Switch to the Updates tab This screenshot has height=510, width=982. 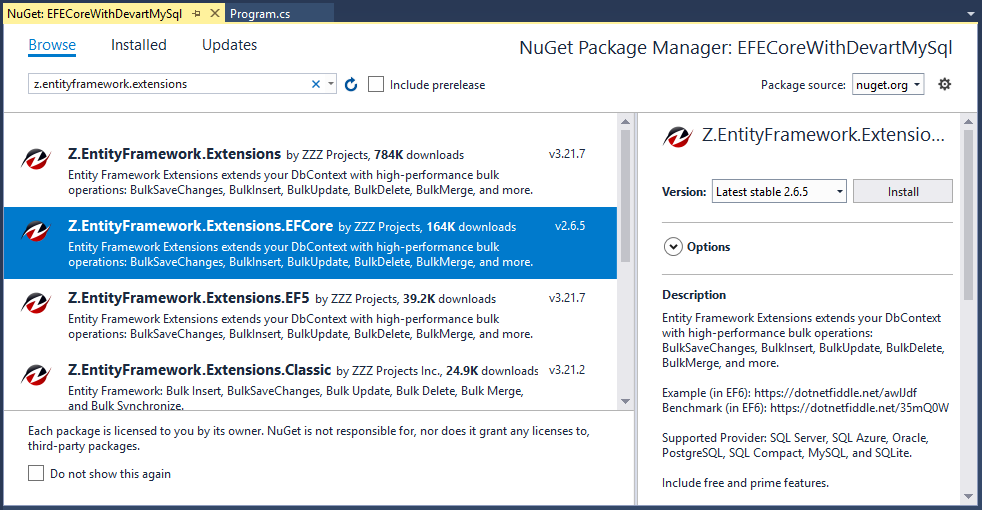pos(229,45)
